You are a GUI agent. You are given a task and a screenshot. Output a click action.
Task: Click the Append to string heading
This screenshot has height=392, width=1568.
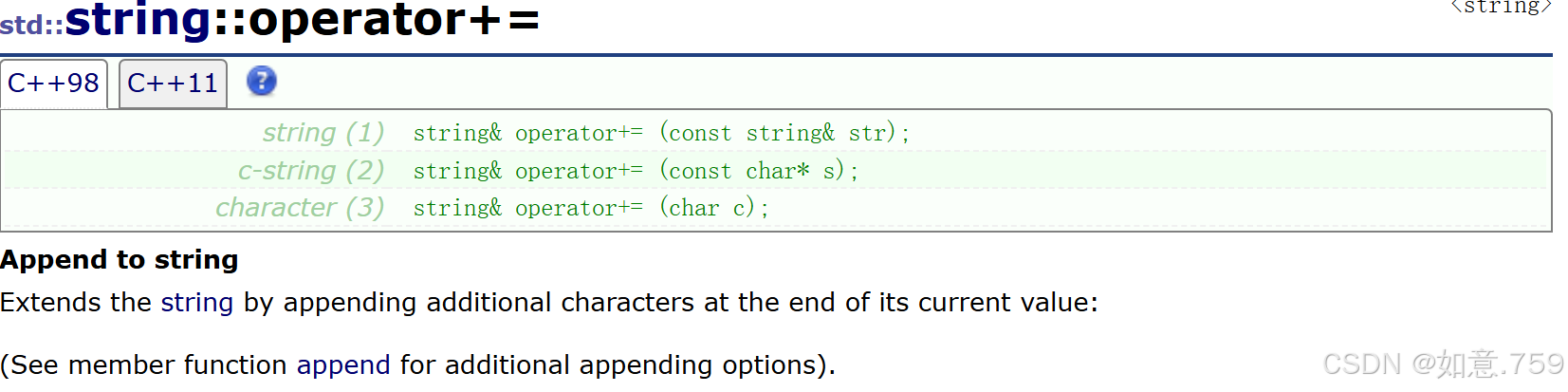pos(120,260)
